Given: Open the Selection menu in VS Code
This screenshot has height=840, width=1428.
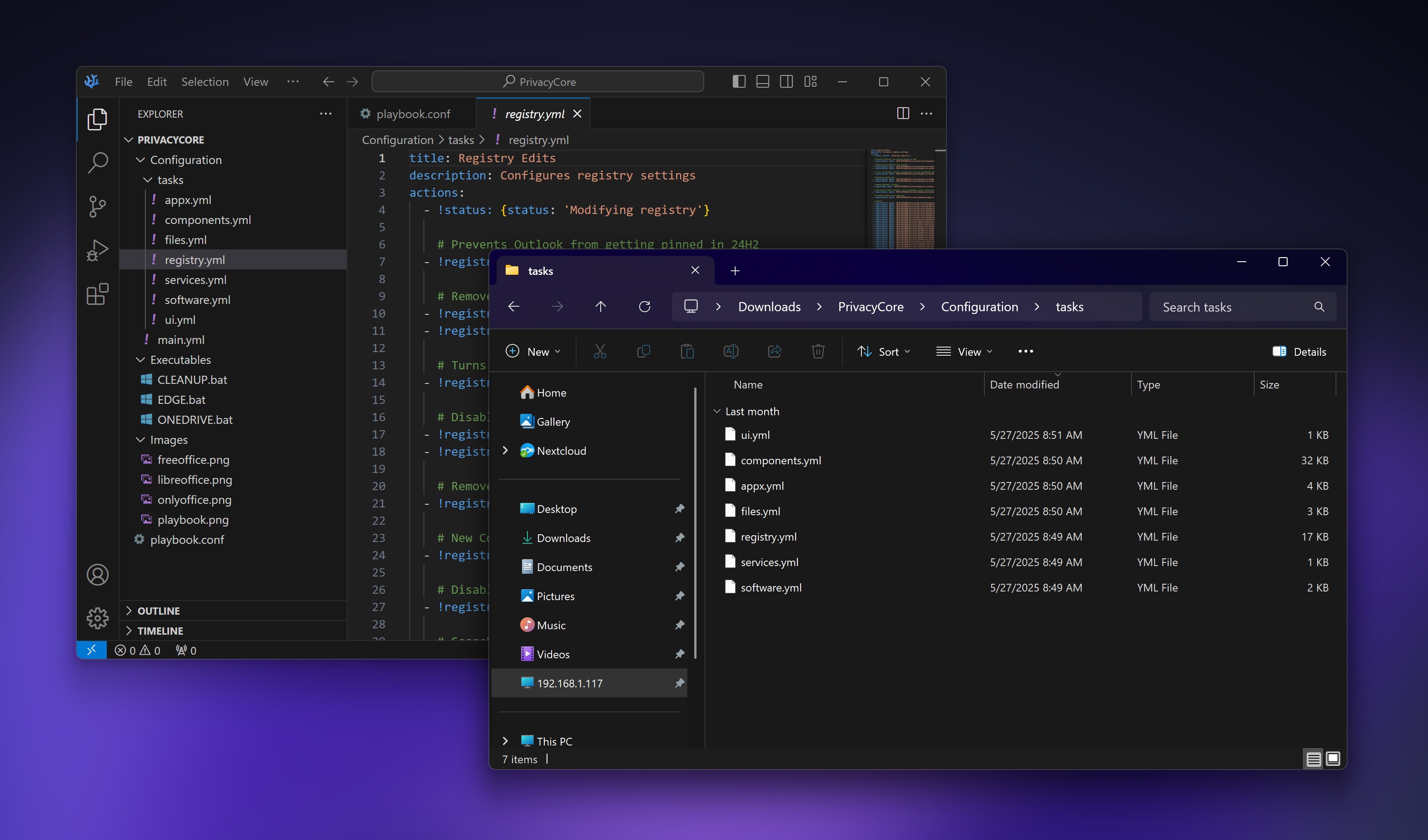Looking at the screenshot, I should click(x=205, y=82).
